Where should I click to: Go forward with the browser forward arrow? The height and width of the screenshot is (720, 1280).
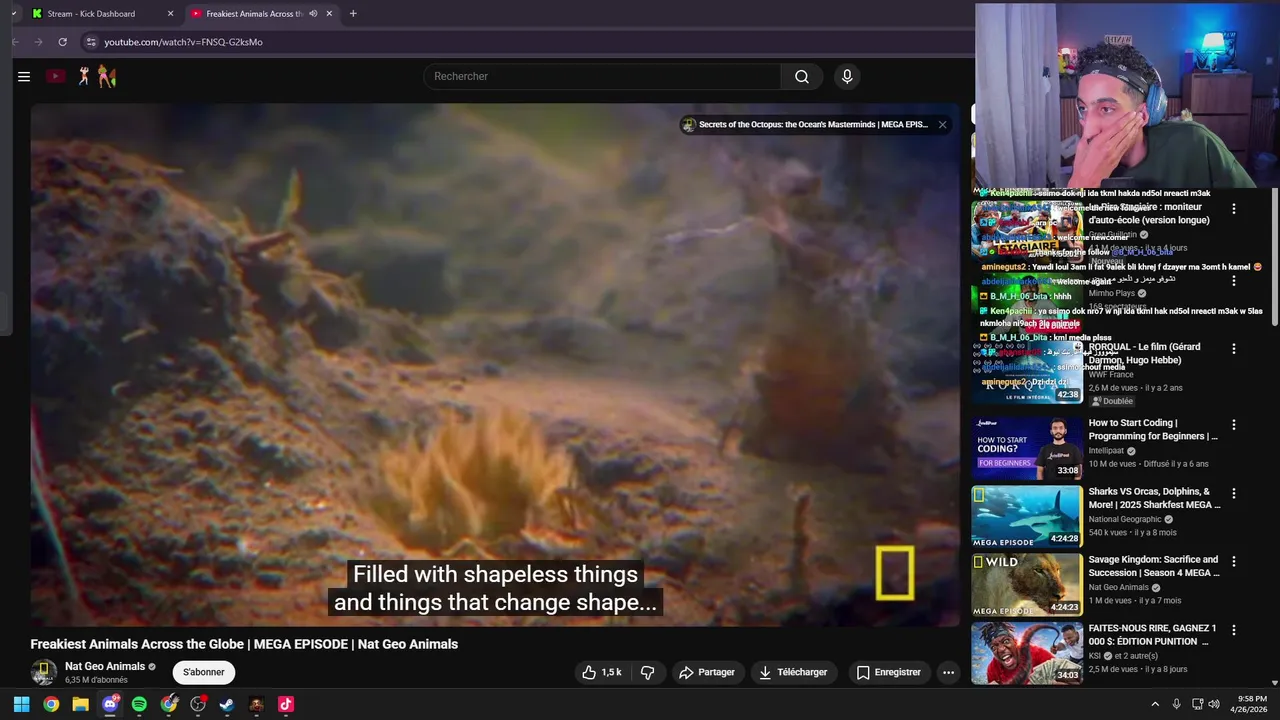pos(38,42)
